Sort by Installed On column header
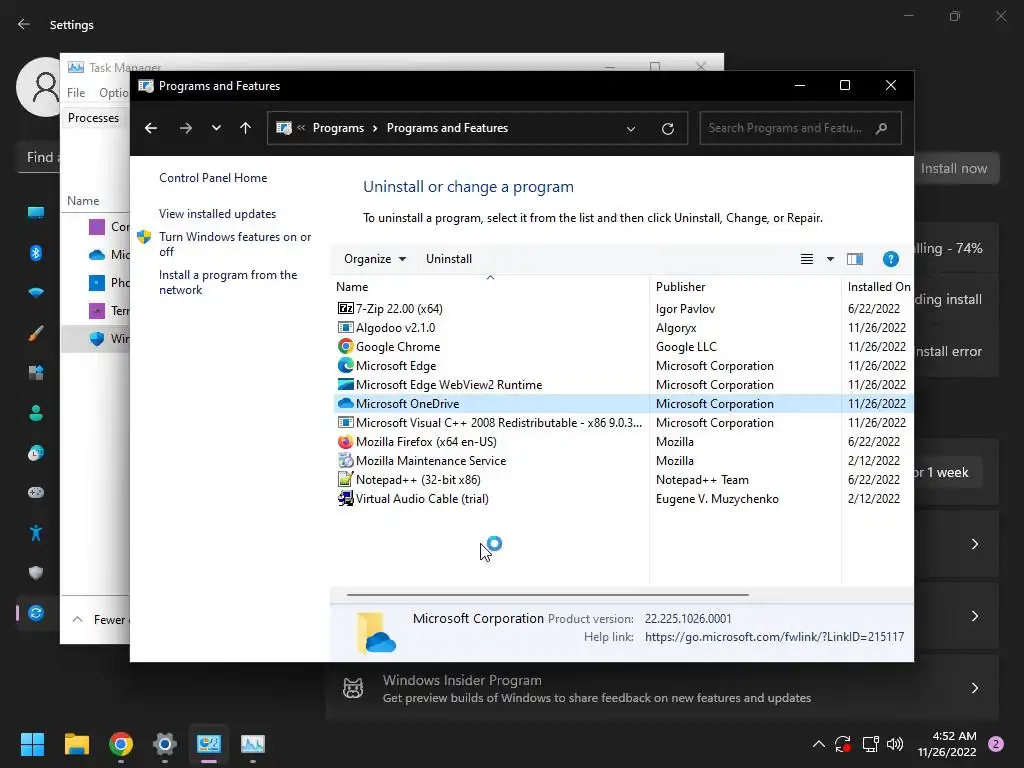1024x768 pixels. (878, 287)
